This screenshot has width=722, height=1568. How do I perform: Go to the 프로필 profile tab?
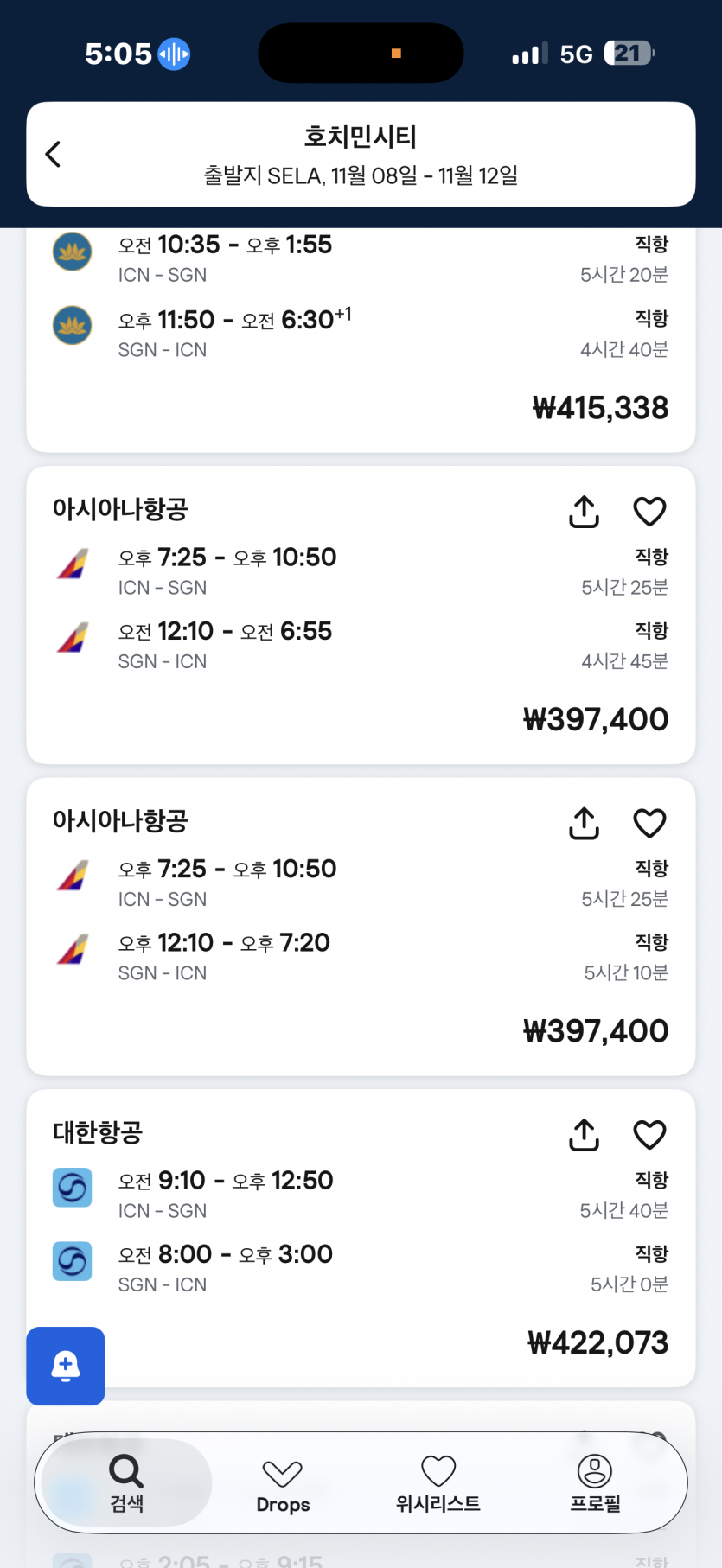click(x=595, y=1483)
